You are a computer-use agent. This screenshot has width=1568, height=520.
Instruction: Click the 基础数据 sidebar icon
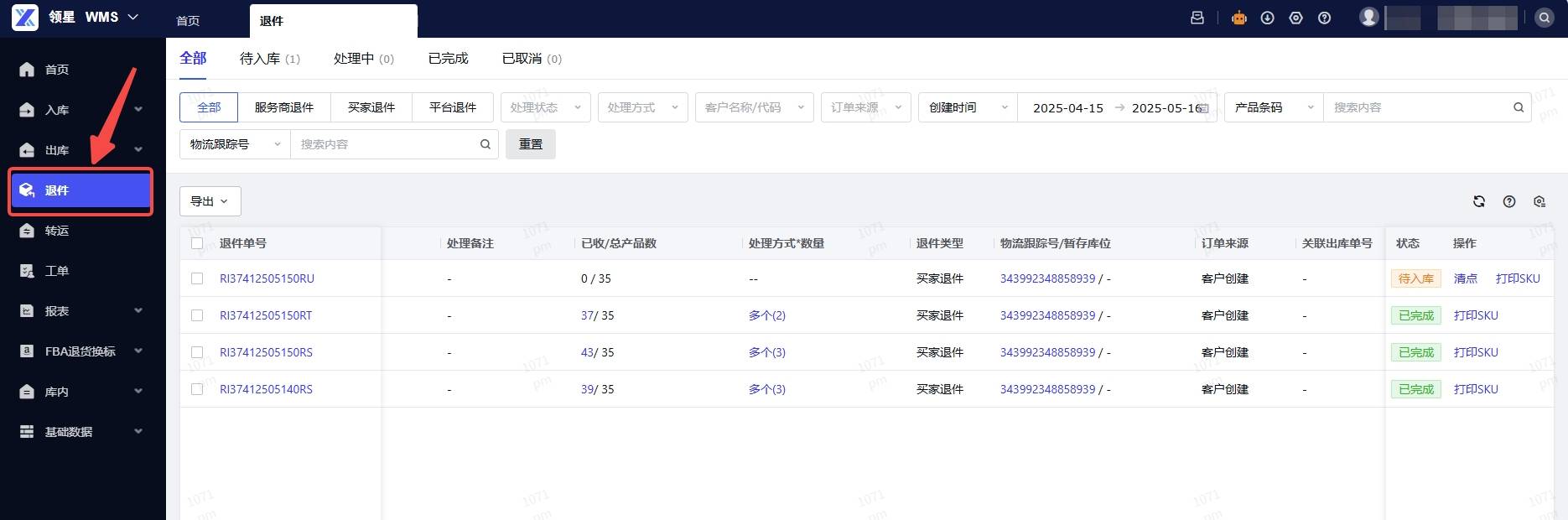click(27, 432)
